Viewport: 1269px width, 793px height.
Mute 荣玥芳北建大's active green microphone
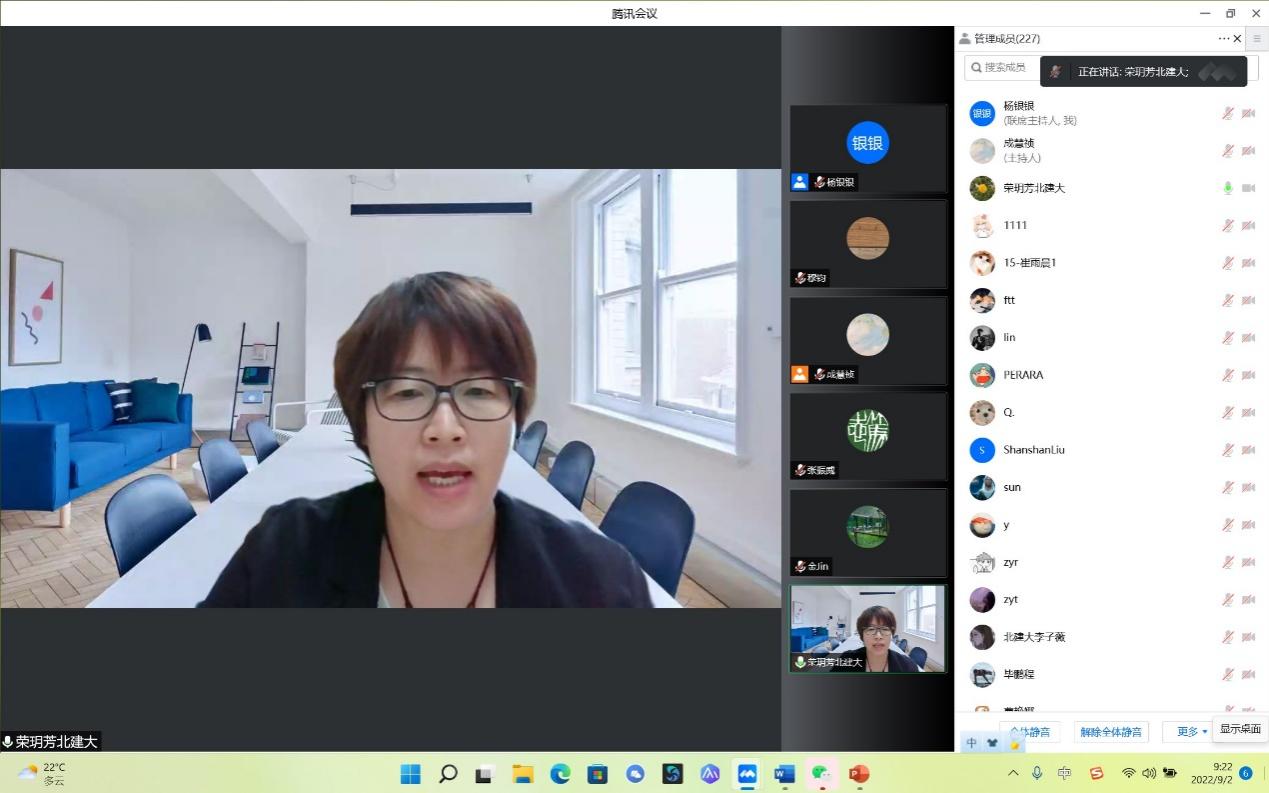(x=1228, y=188)
